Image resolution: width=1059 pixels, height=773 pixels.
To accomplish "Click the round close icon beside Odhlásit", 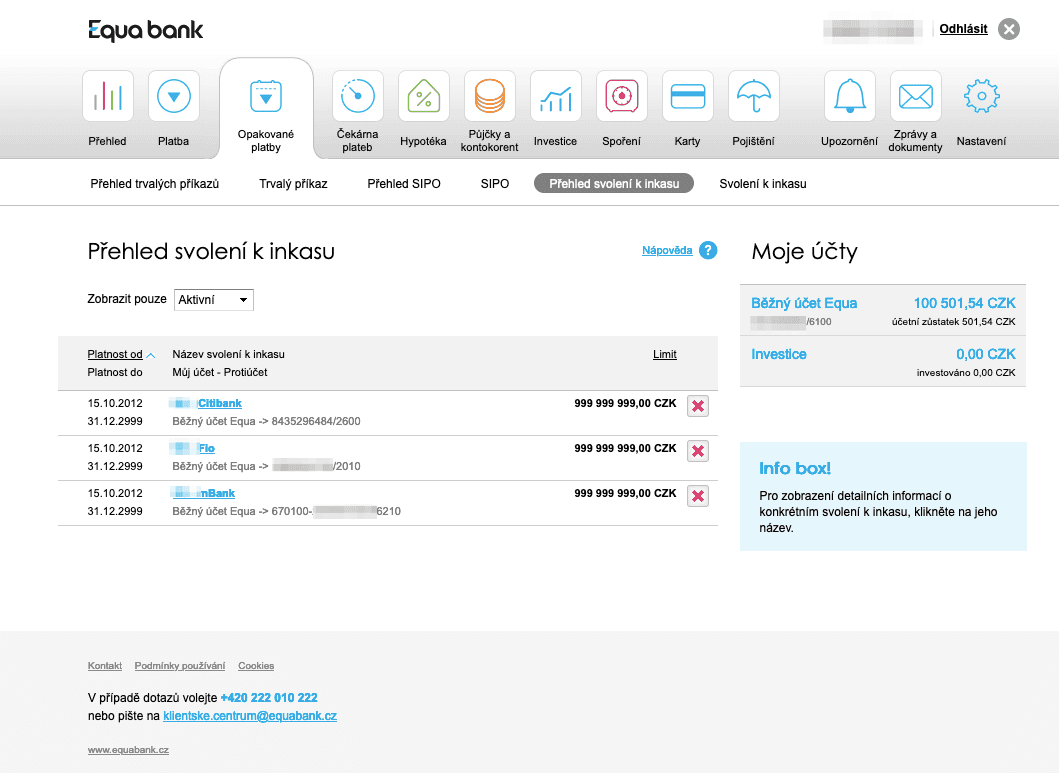I will 1009,29.
